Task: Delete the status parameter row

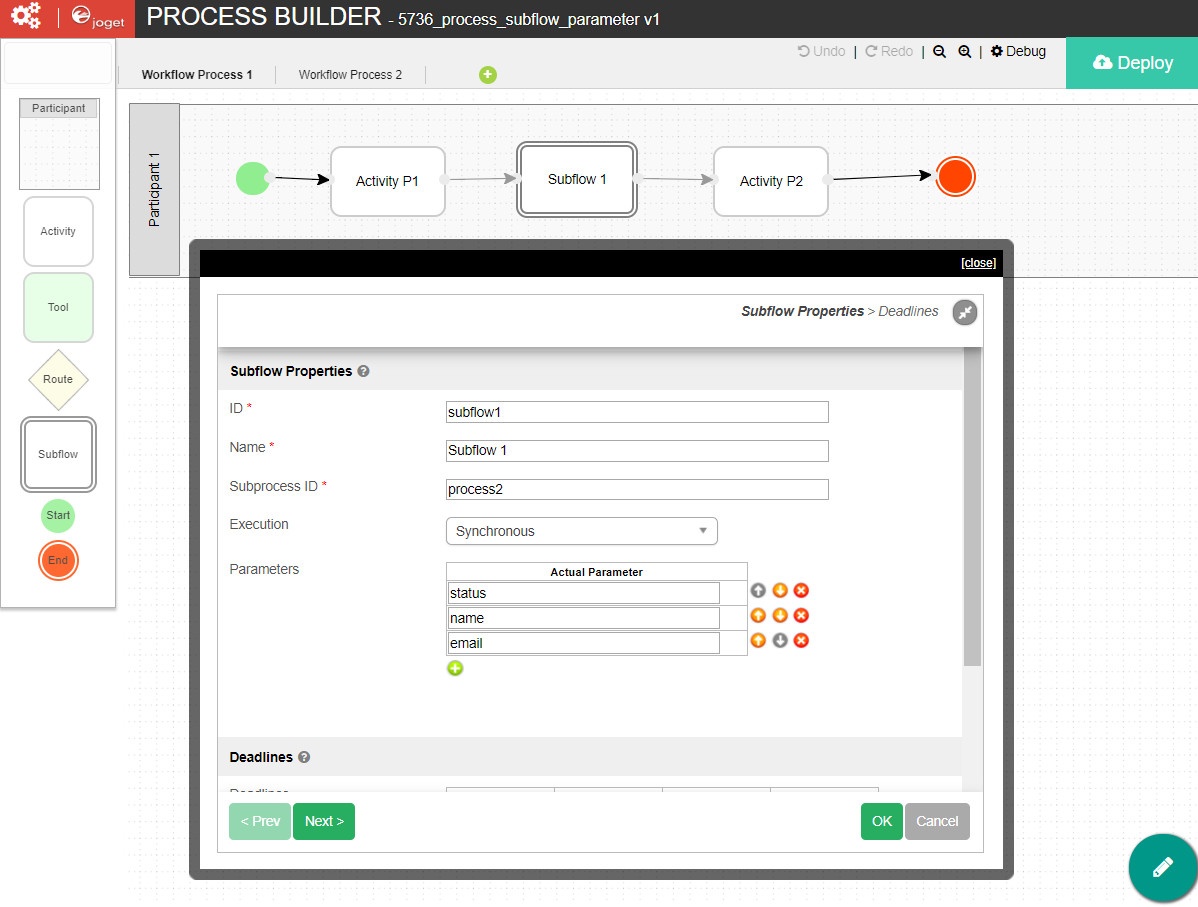Action: click(801, 591)
